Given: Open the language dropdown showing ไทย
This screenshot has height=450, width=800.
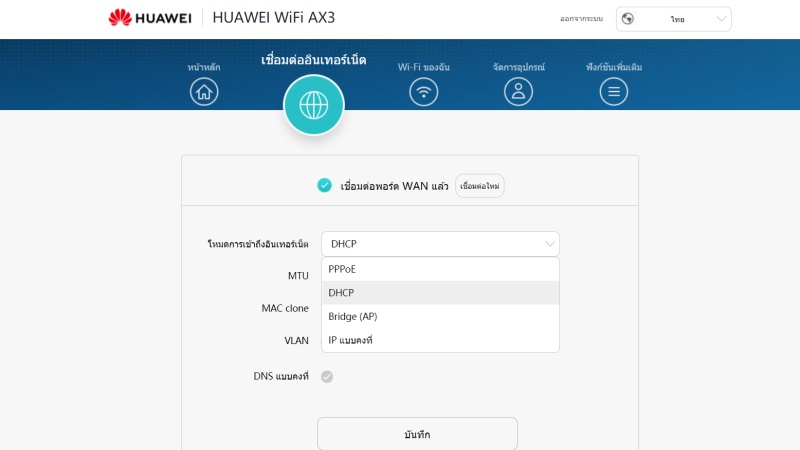Looking at the screenshot, I should click(x=673, y=19).
